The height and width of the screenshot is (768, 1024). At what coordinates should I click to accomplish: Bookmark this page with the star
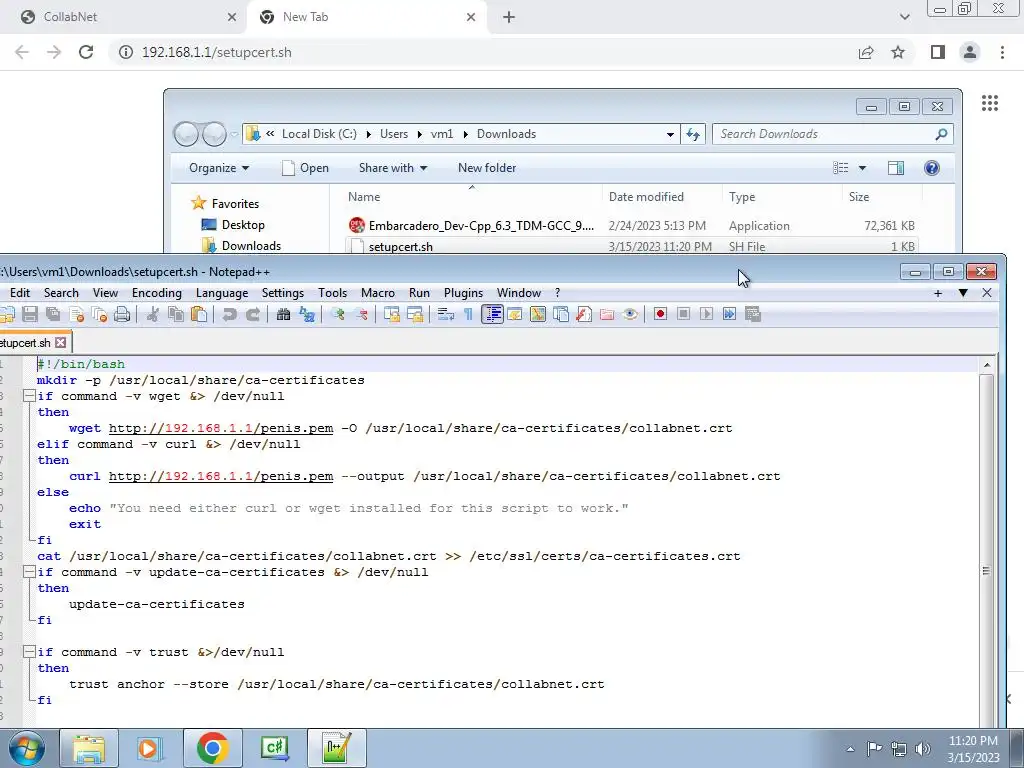click(x=898, y=52)
